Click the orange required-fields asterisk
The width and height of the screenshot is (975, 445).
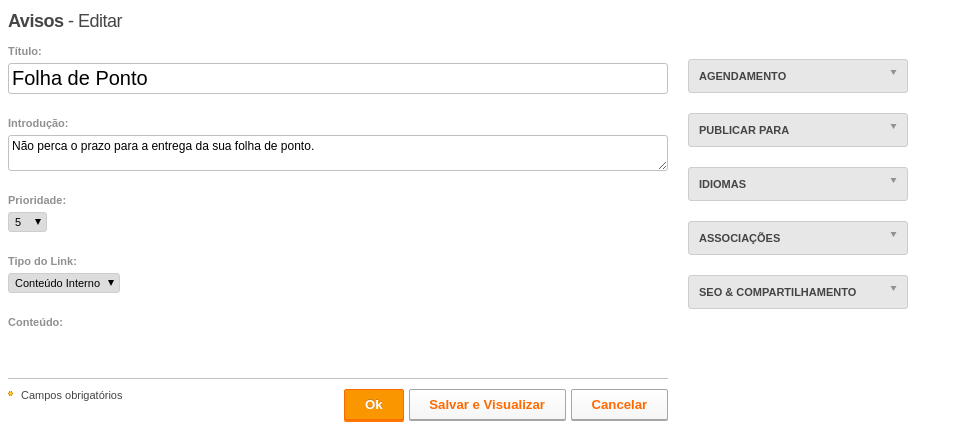[x=11, y=394]
